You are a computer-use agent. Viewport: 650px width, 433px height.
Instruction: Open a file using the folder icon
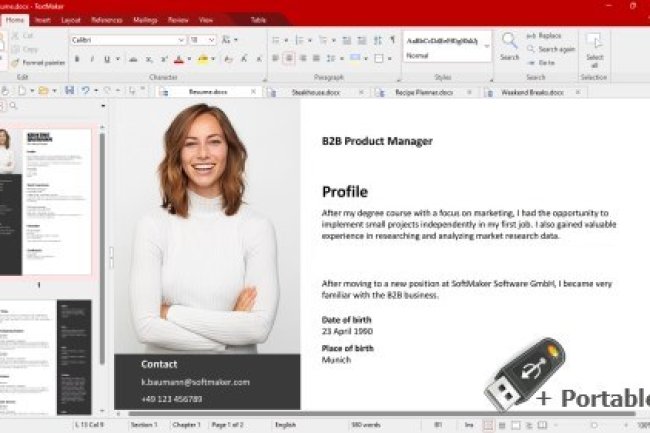tap(43, 90)
